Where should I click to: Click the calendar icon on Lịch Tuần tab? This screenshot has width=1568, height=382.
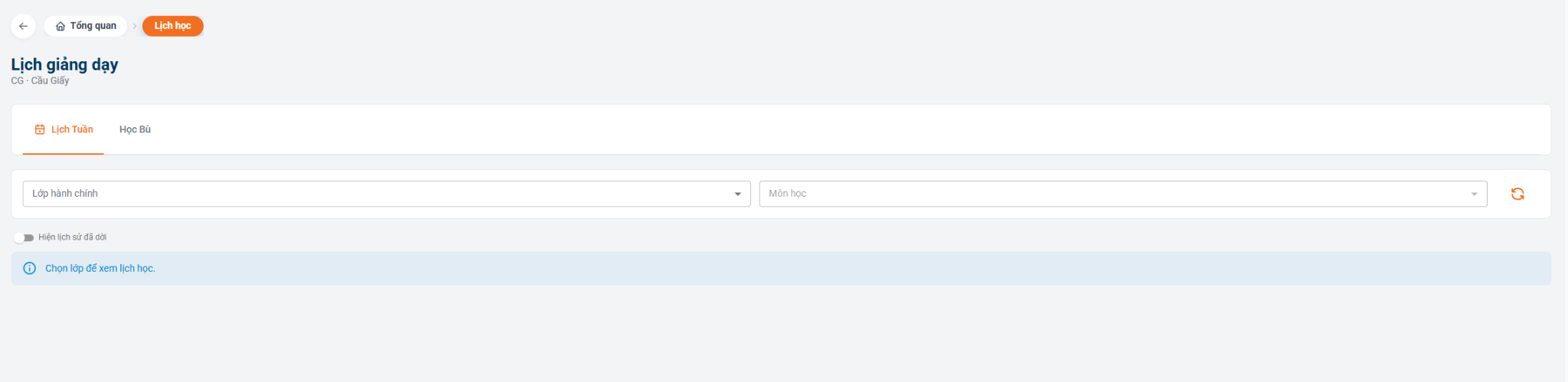point(40,129)
